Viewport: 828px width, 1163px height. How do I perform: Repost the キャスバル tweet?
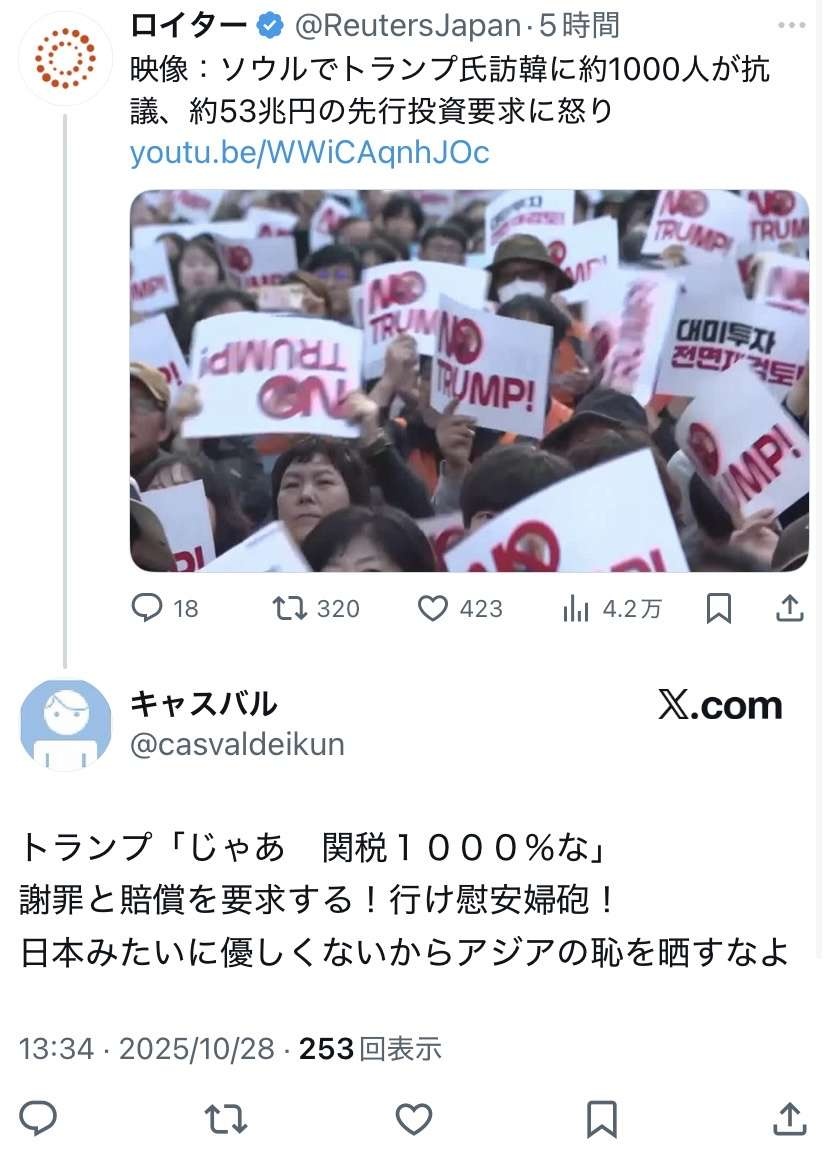pos(226,1119)
